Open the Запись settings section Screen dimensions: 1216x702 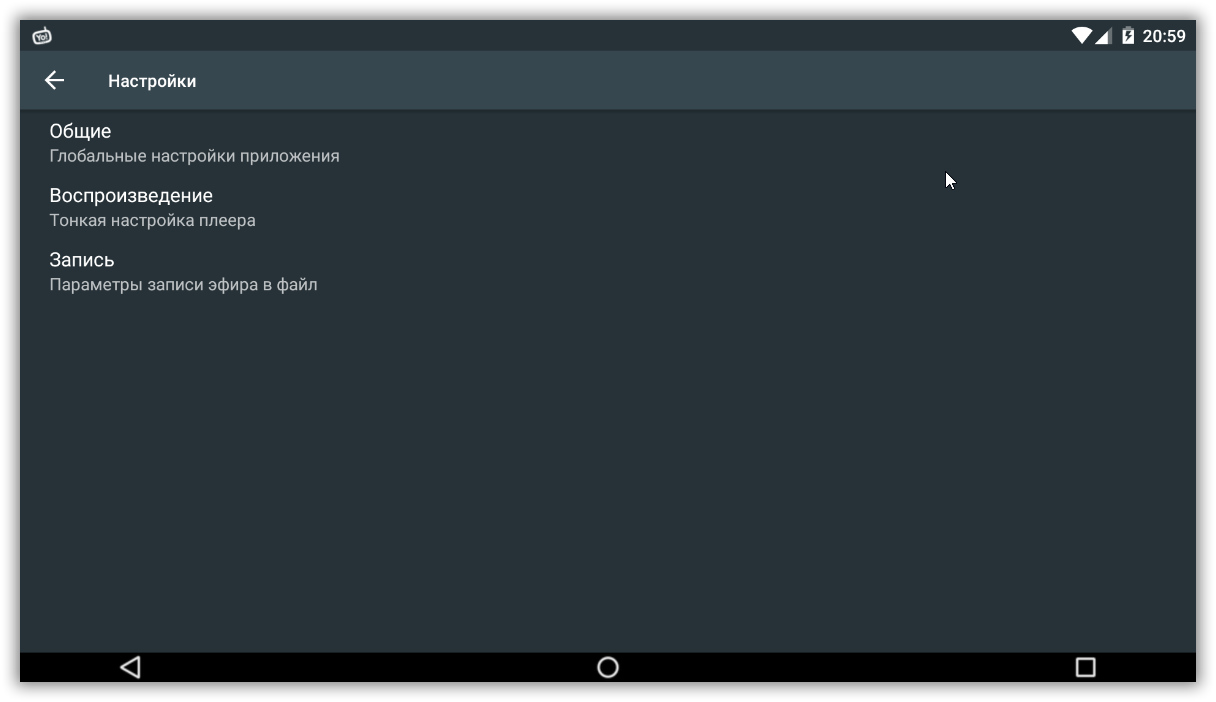coord(82,260)
